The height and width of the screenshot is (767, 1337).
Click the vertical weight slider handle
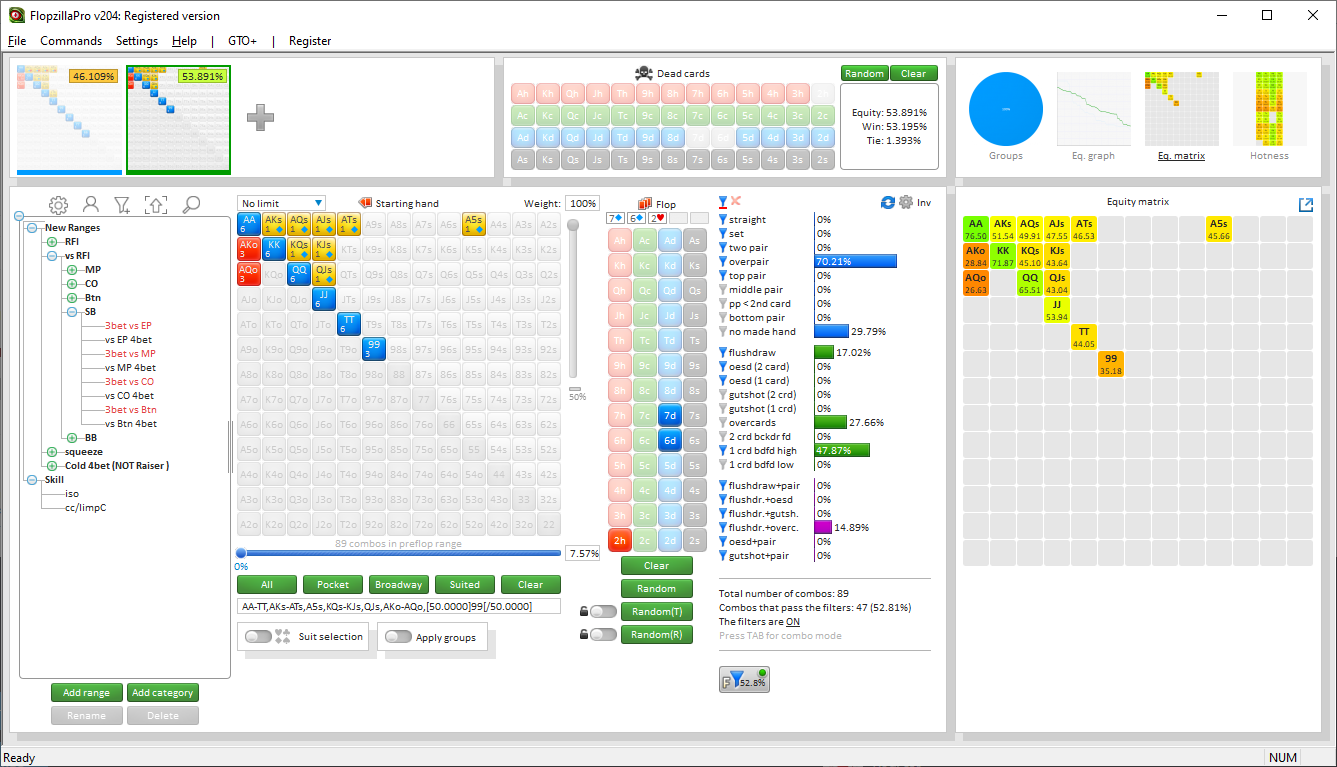(573, 225)
